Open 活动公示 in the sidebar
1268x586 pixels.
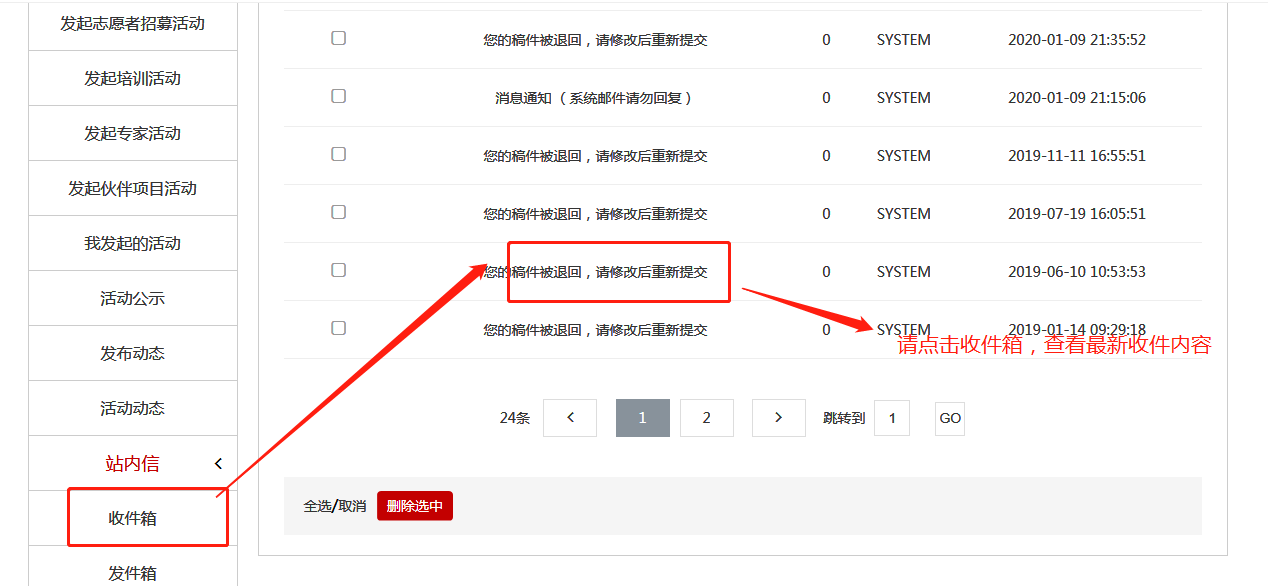pos(133,298)
